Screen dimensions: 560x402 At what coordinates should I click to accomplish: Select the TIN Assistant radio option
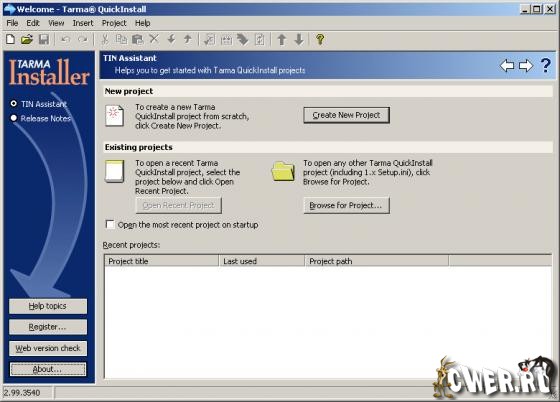pos(14,104)
